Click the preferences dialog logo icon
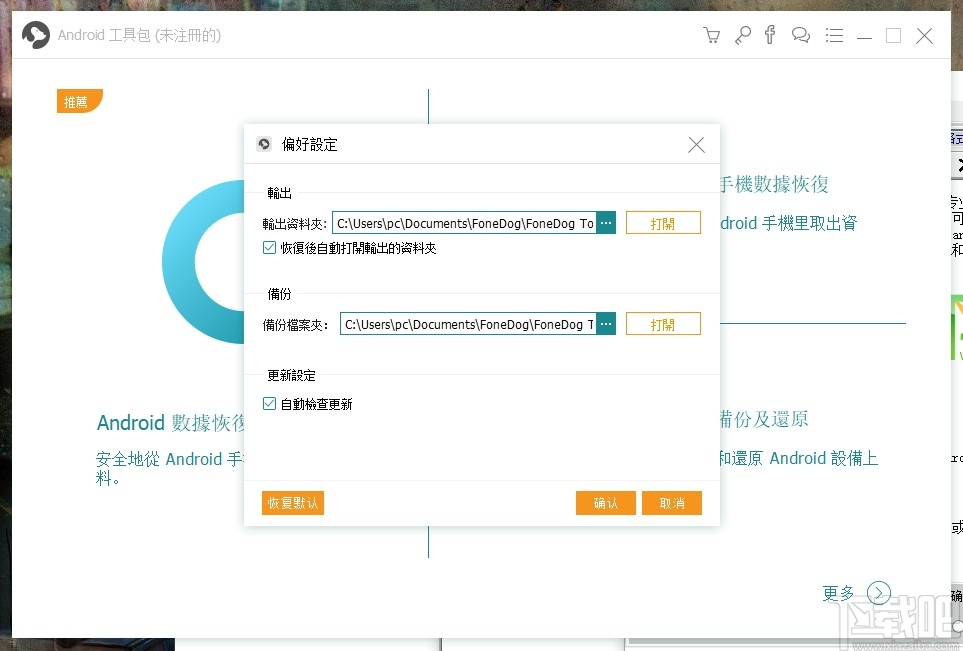The width and height of the screenshot is (963, 651). point(263,144)
